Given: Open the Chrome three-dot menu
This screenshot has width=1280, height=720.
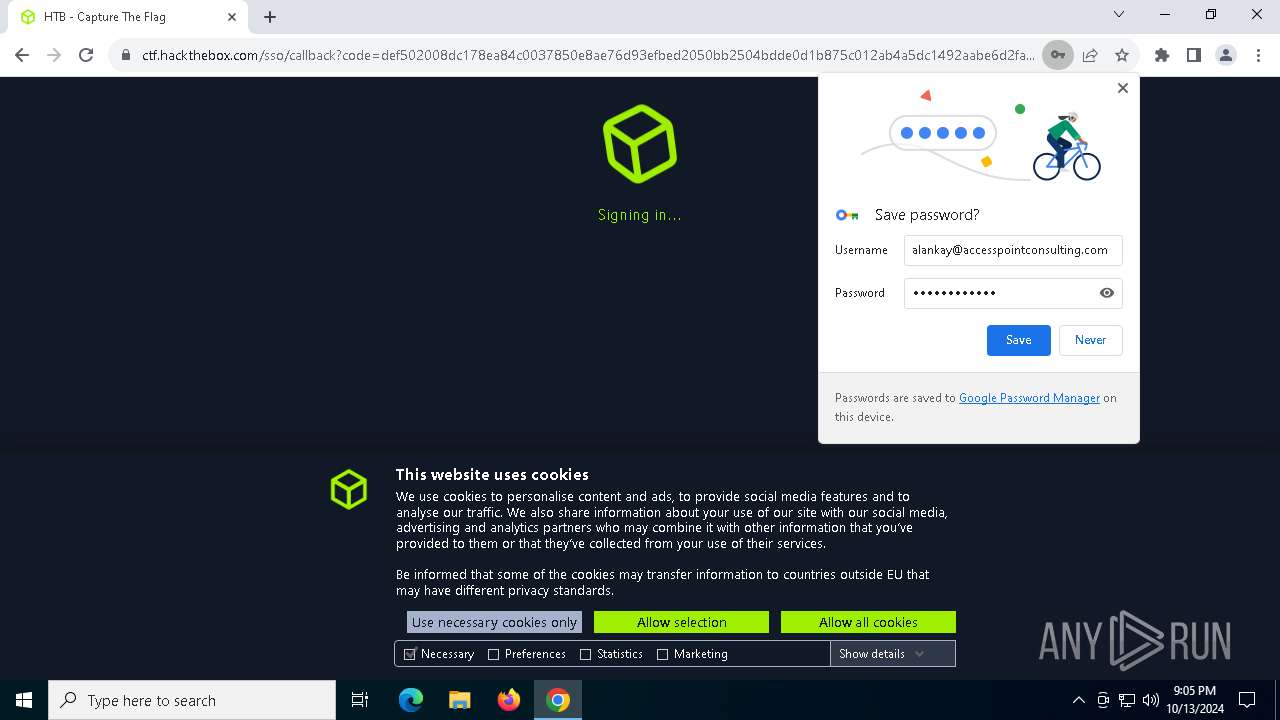Looking at the screenshot, I should point(1258,55).
